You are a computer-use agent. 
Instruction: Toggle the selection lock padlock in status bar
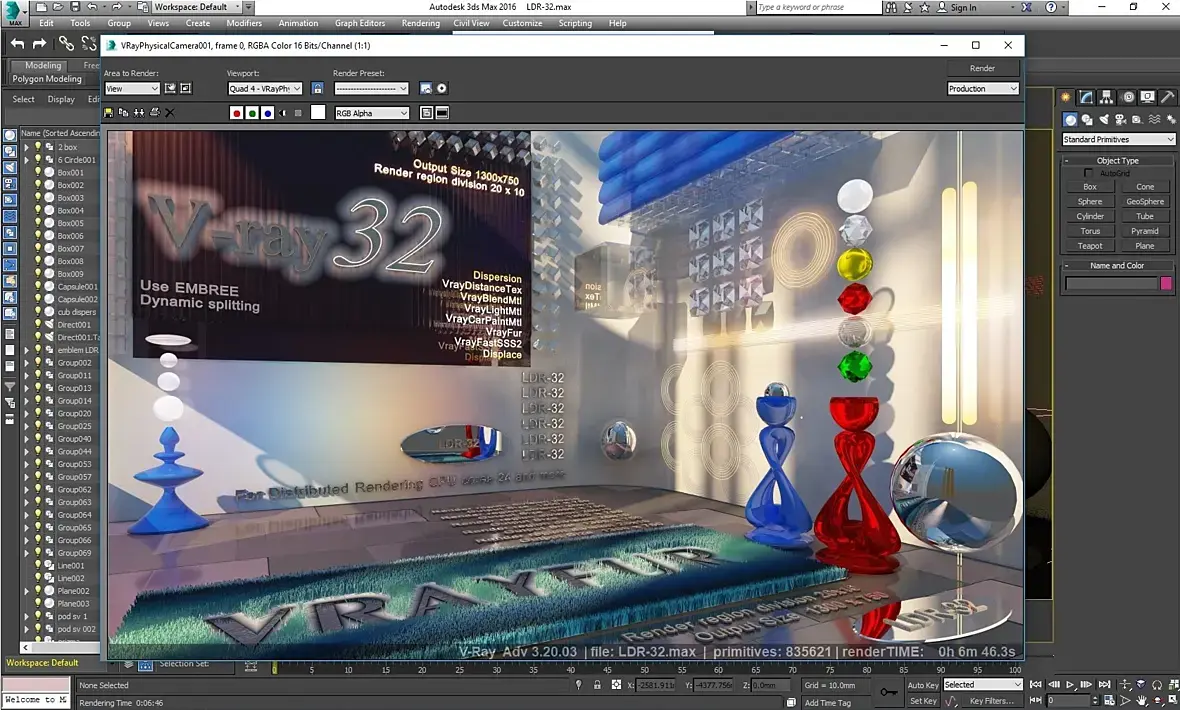597,685
